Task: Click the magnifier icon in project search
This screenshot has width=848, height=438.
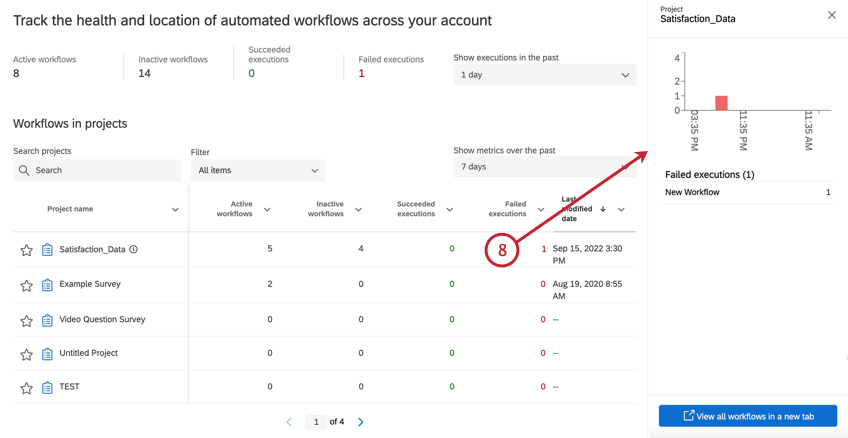Action: tap(24, 171)
